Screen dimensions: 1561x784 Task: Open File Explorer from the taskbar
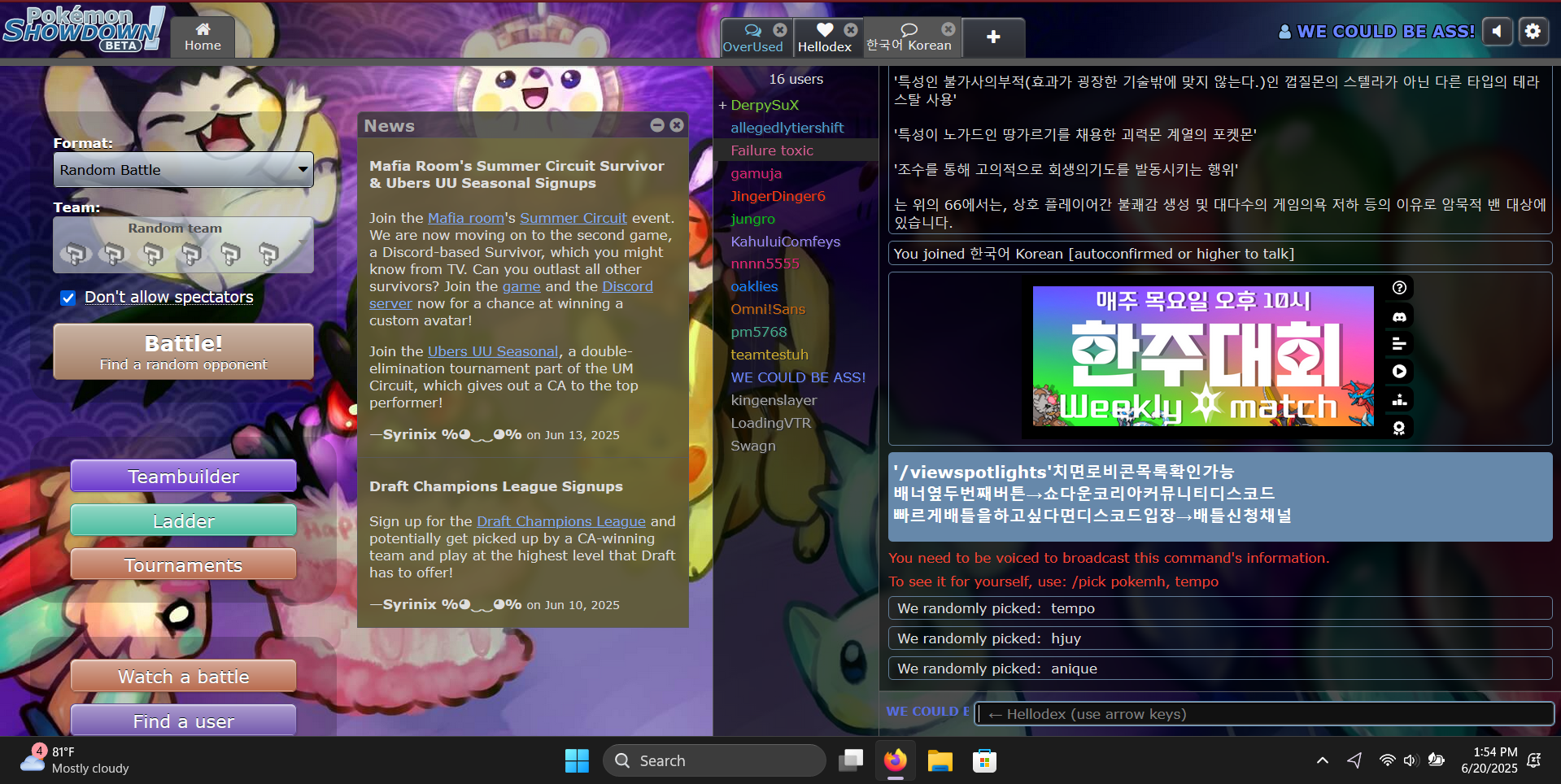point(940,760)
